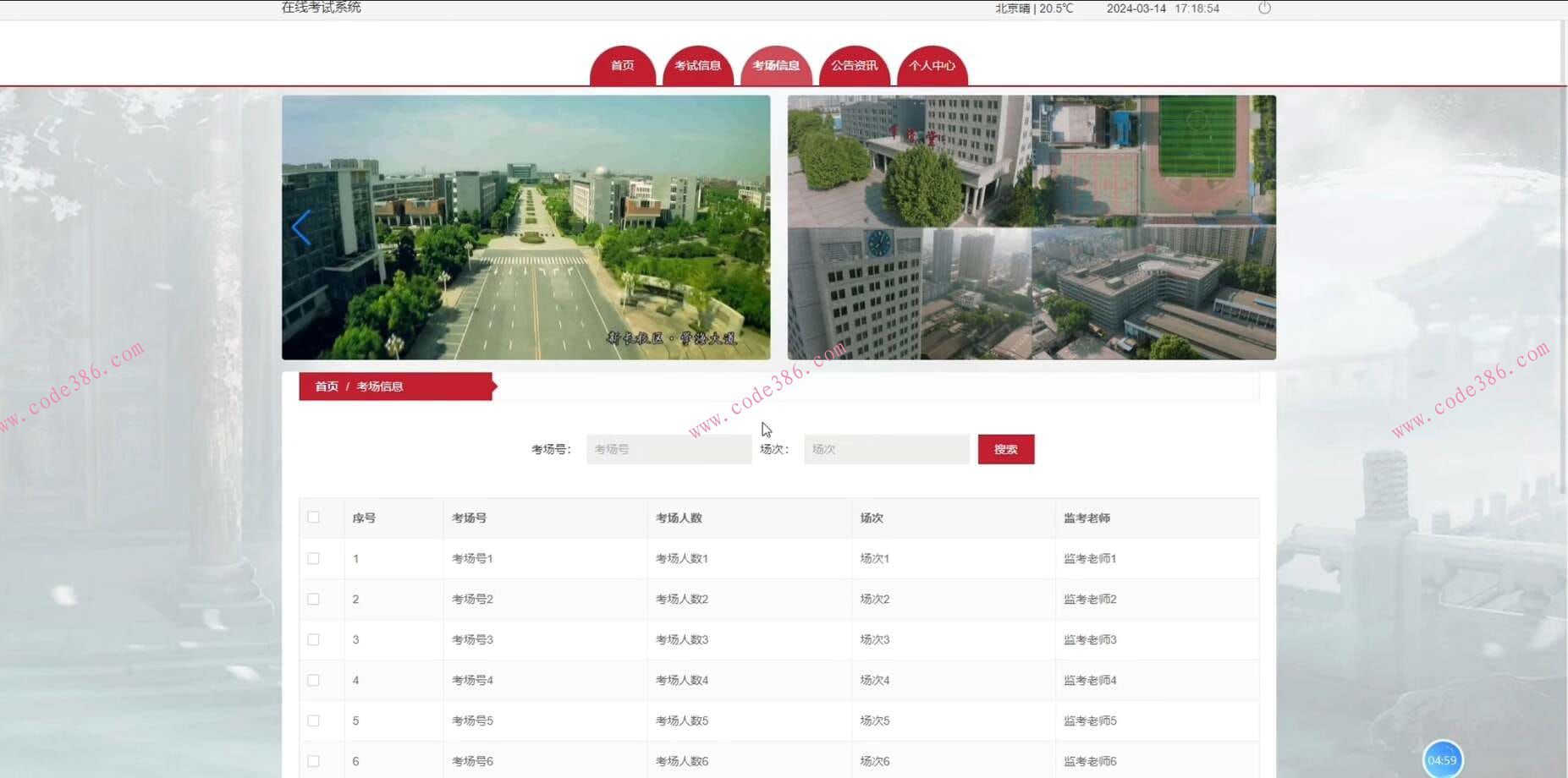Image resolution: width=1568 pixels, height=778 pixels.
Task: Click the 考场信息 breadcrumb label
Action: pyautogui.click(x=379, y=386)
